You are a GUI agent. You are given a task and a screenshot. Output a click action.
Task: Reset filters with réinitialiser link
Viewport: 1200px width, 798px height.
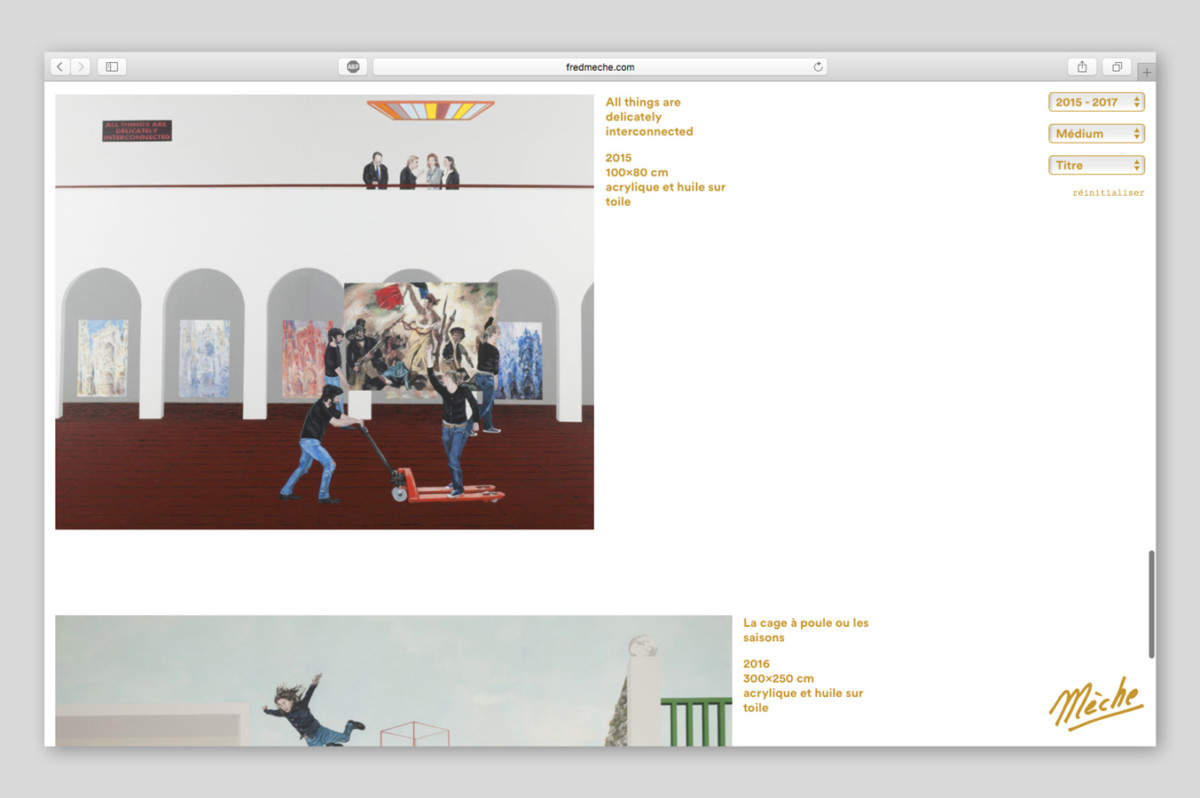[1108, 193]
